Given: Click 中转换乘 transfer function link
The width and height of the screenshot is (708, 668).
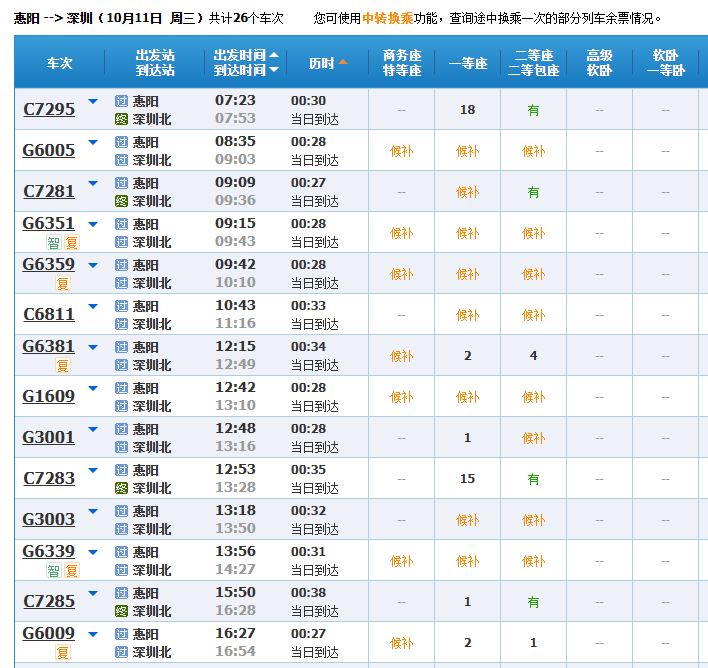Looking at the screenshot, I should 387,19.
